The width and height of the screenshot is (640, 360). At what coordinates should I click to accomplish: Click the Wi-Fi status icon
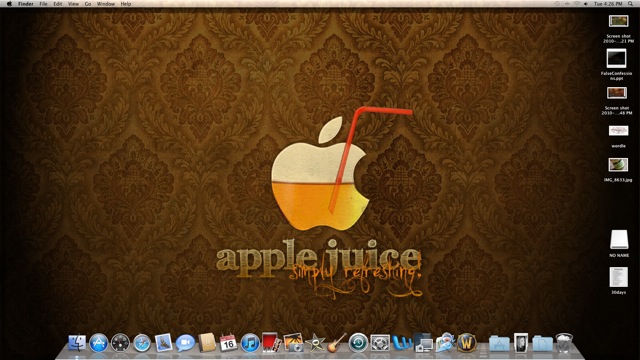pos(577,4)
